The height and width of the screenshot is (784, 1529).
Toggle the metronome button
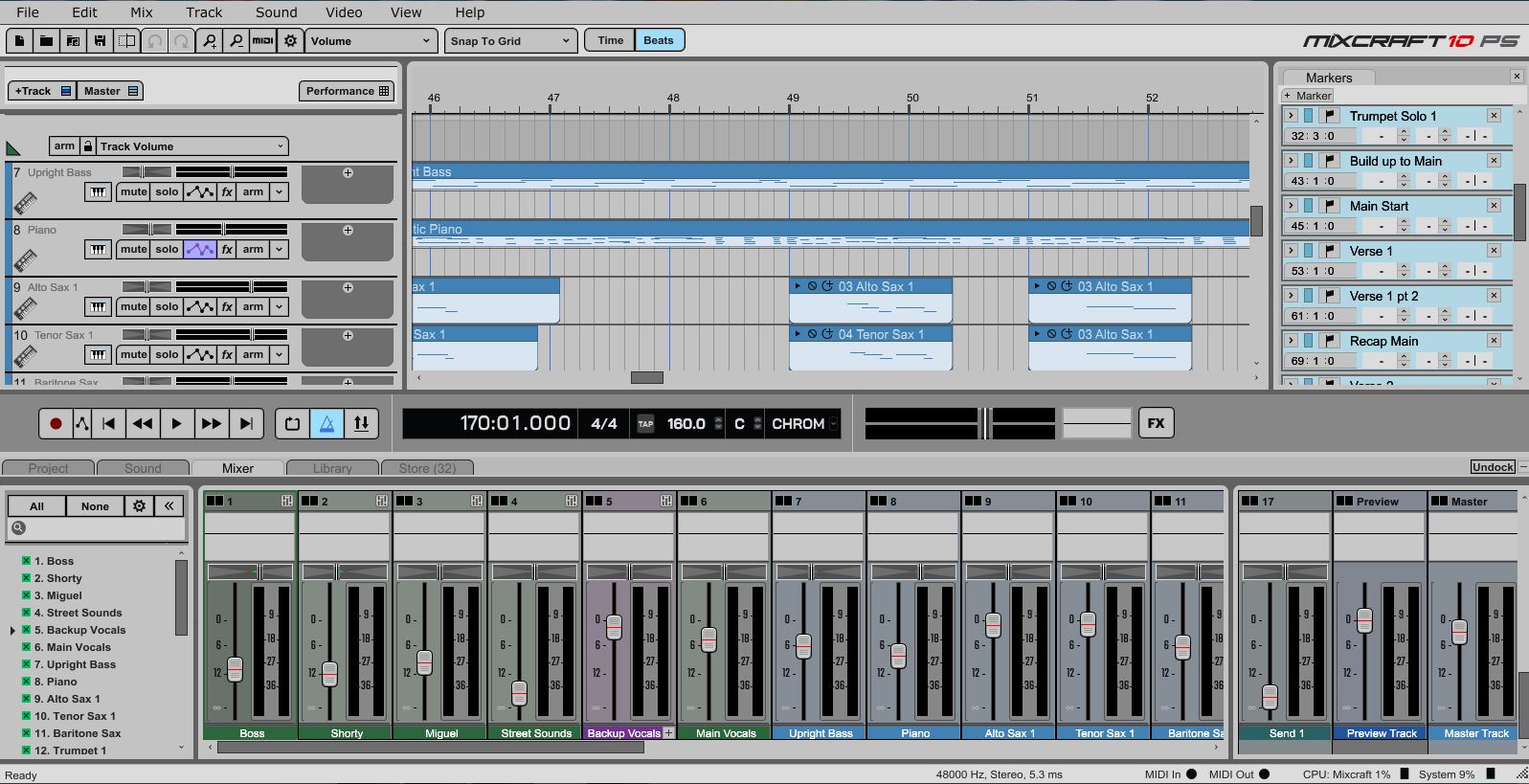click(326, 423)
